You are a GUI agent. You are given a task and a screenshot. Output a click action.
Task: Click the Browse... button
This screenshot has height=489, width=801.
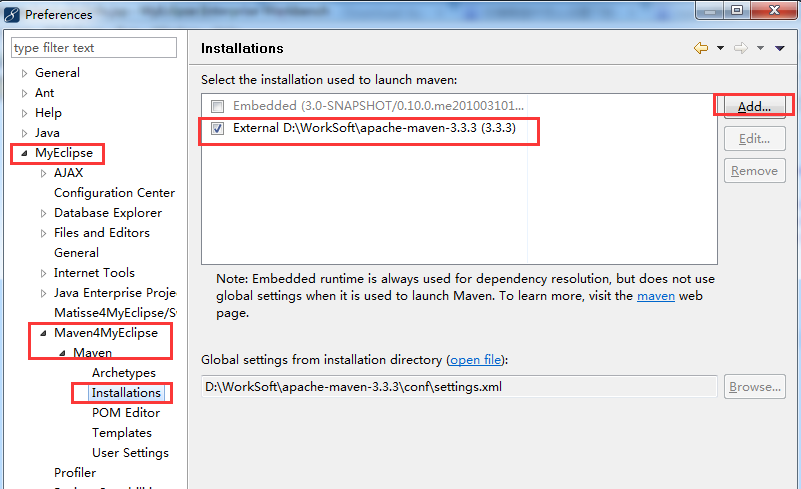tap(755, 387)
